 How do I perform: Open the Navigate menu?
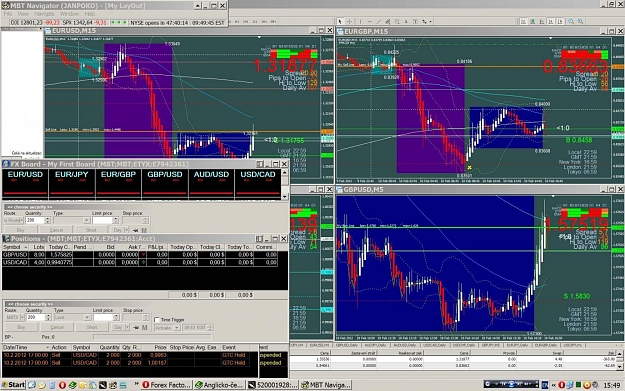tap(44, 14)
